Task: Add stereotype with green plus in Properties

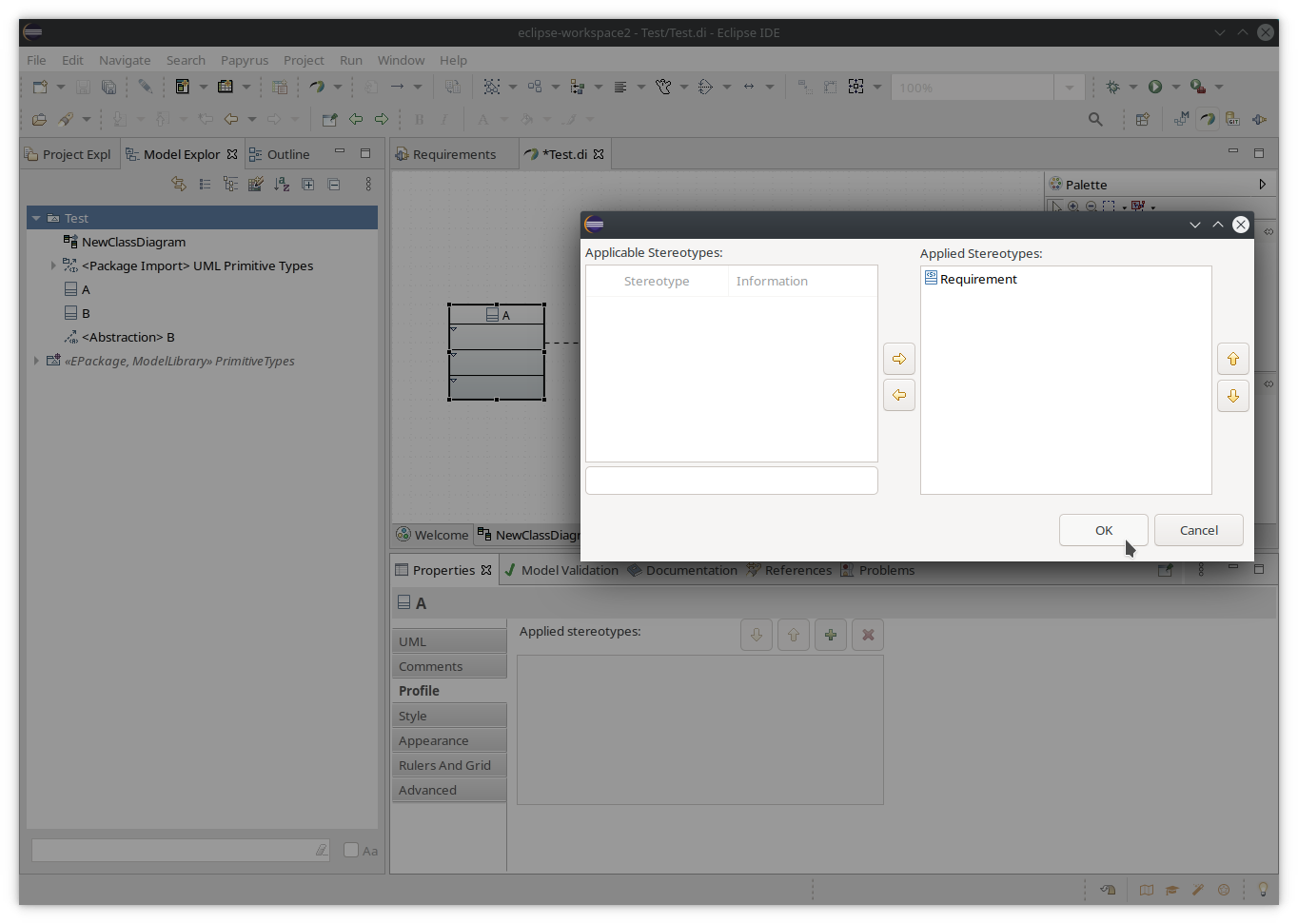Action: point(831,635)
